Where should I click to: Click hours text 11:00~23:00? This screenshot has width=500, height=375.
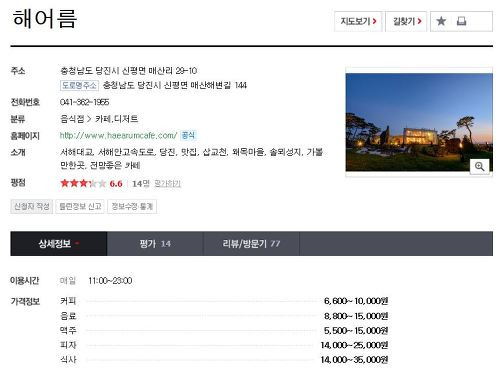(x=110, y=281)
